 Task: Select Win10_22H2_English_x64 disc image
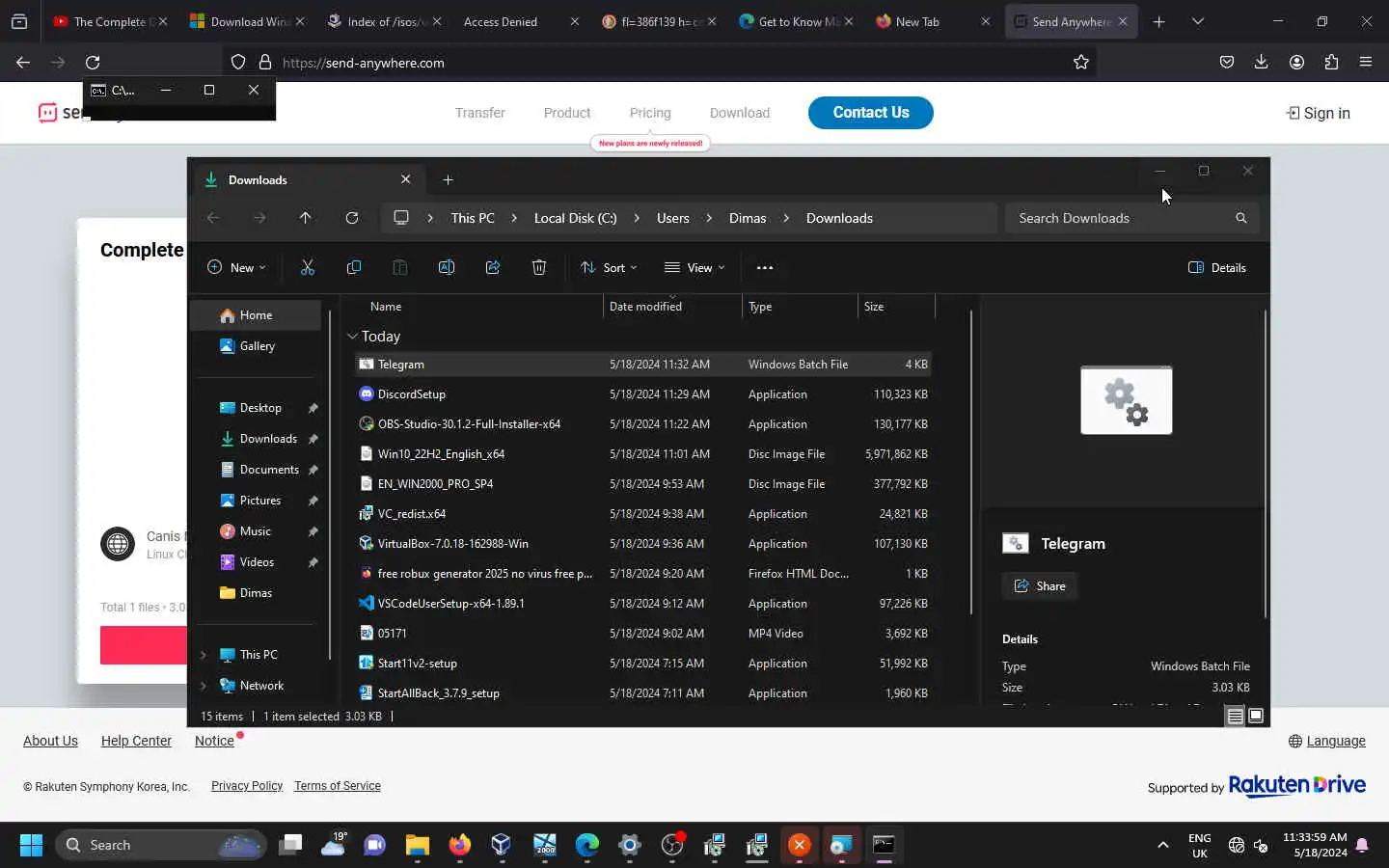[x=642, y=453]
